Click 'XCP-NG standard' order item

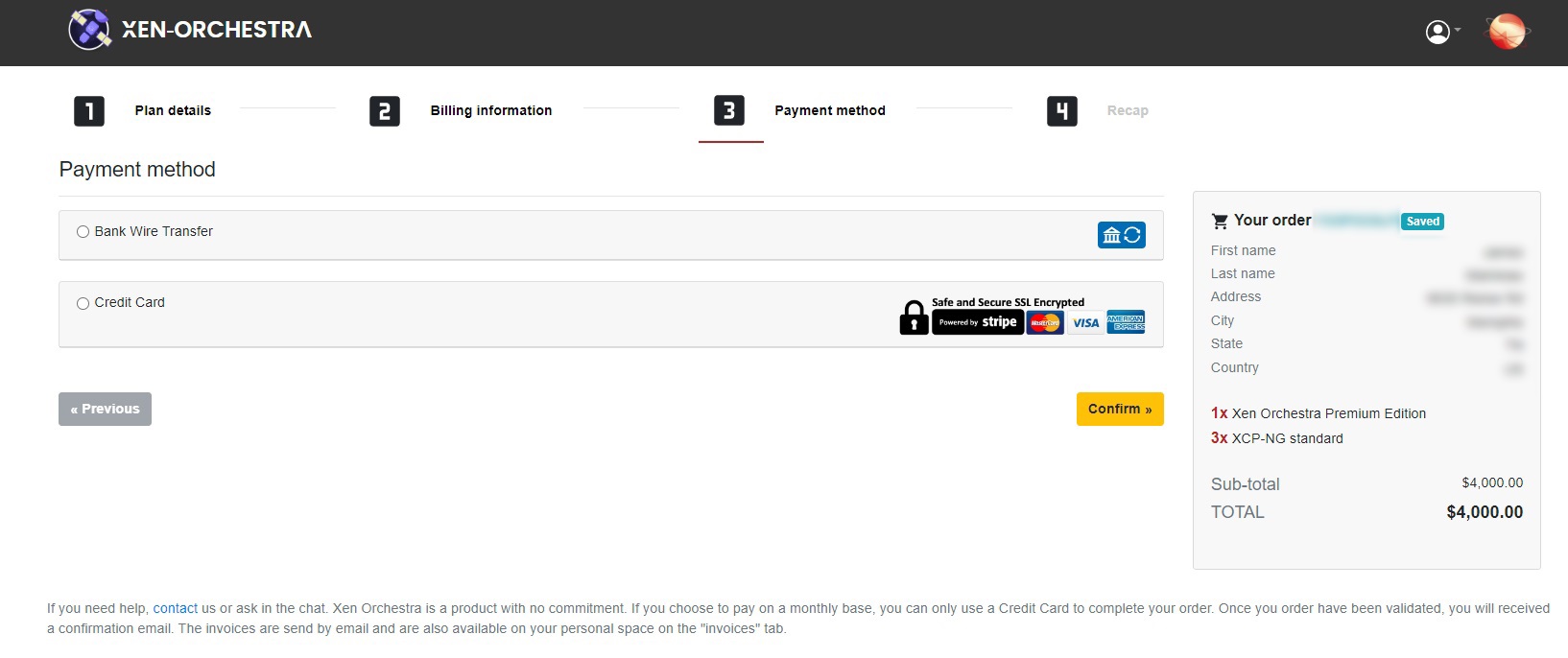click(x=1288, y=438)
